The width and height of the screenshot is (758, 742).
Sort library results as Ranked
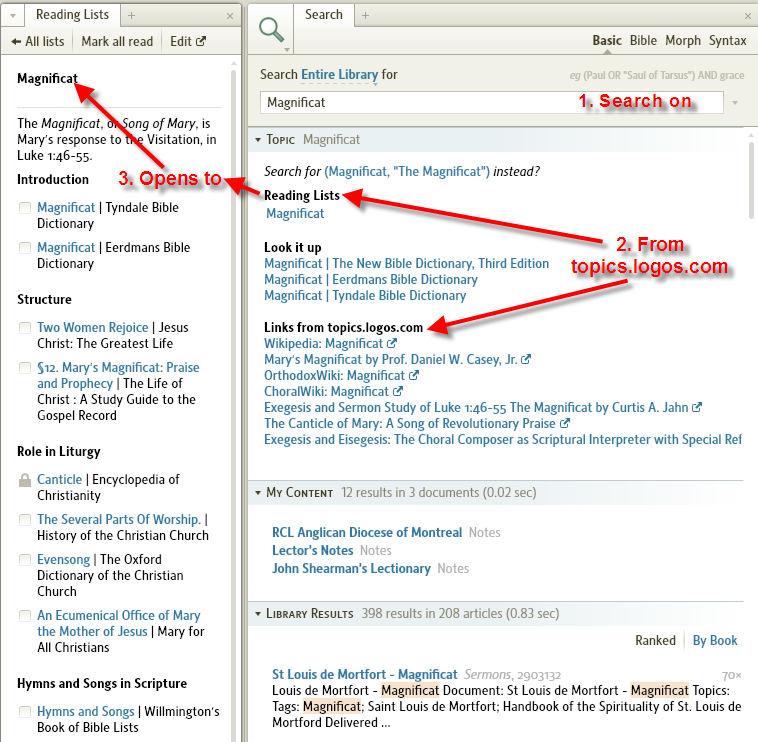(655, 640)
